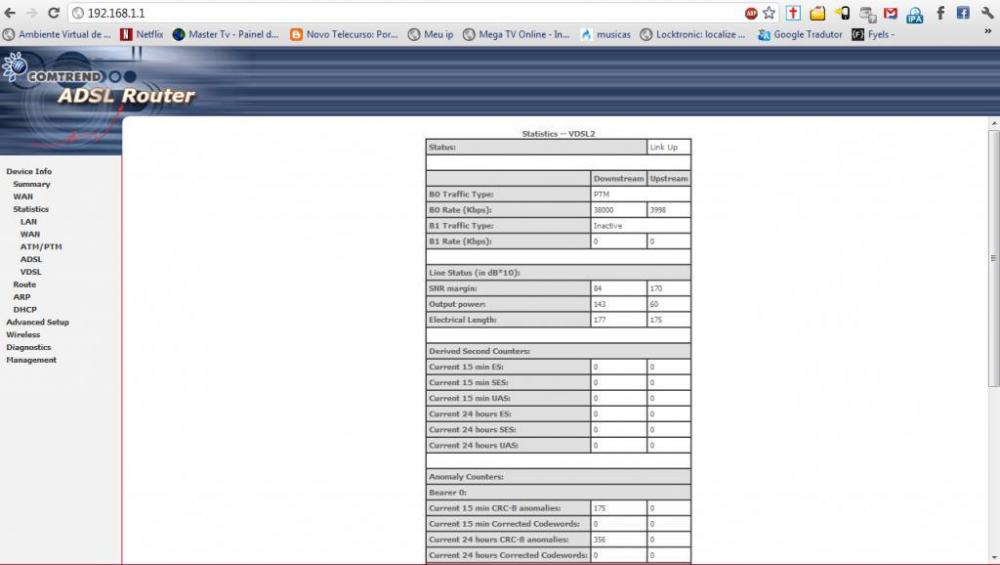Viewport: 1000px width, 565px height.
Task: Open the Netflix bookmark
Action: pos(142,34)
